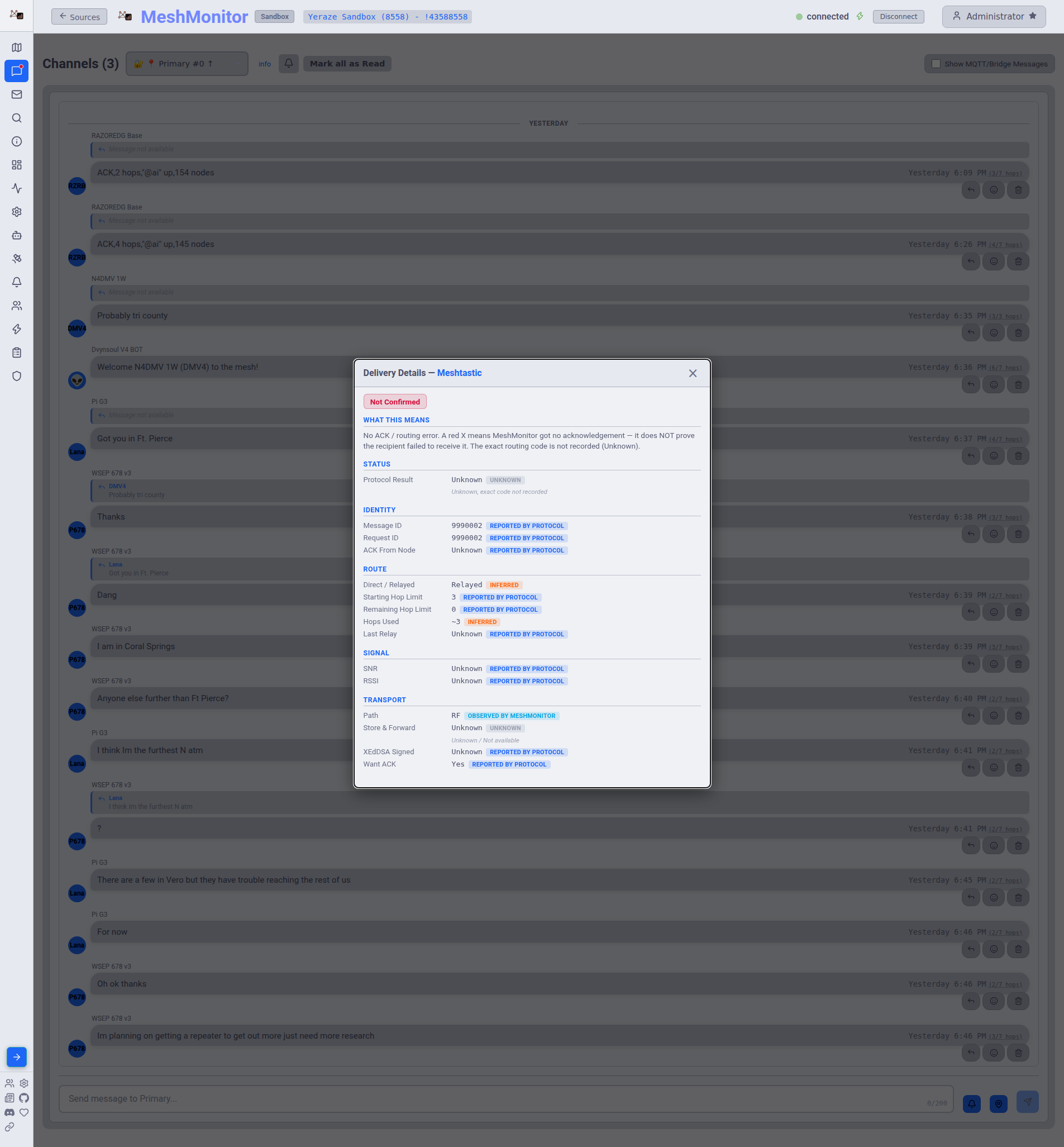The height and width of the screenshot is (1147, 1064).
Task: Open the Primary #0 channel dropdown
Action: pyautogui.click(x=187, y=64)
